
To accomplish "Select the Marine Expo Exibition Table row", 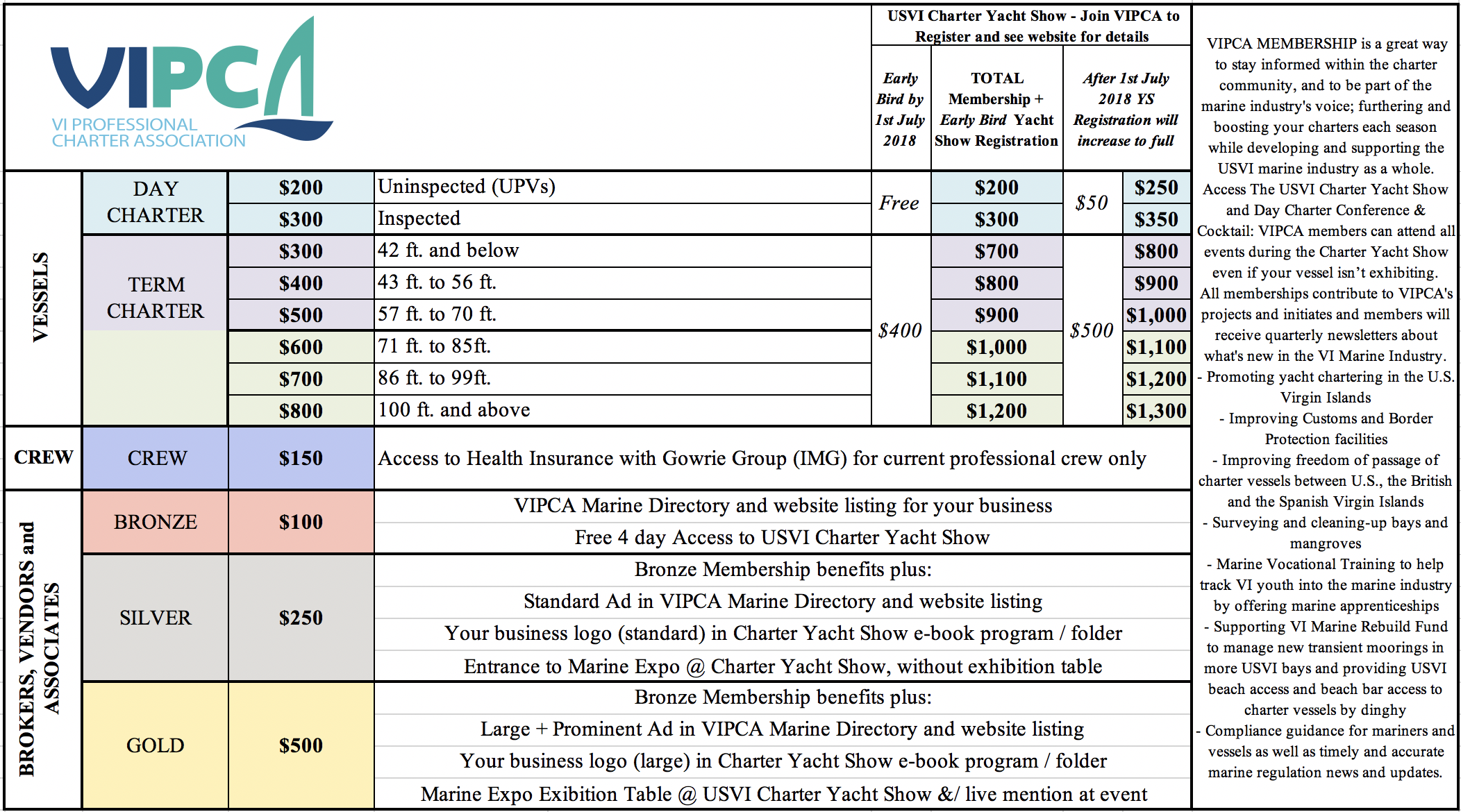I will (783, 793).
